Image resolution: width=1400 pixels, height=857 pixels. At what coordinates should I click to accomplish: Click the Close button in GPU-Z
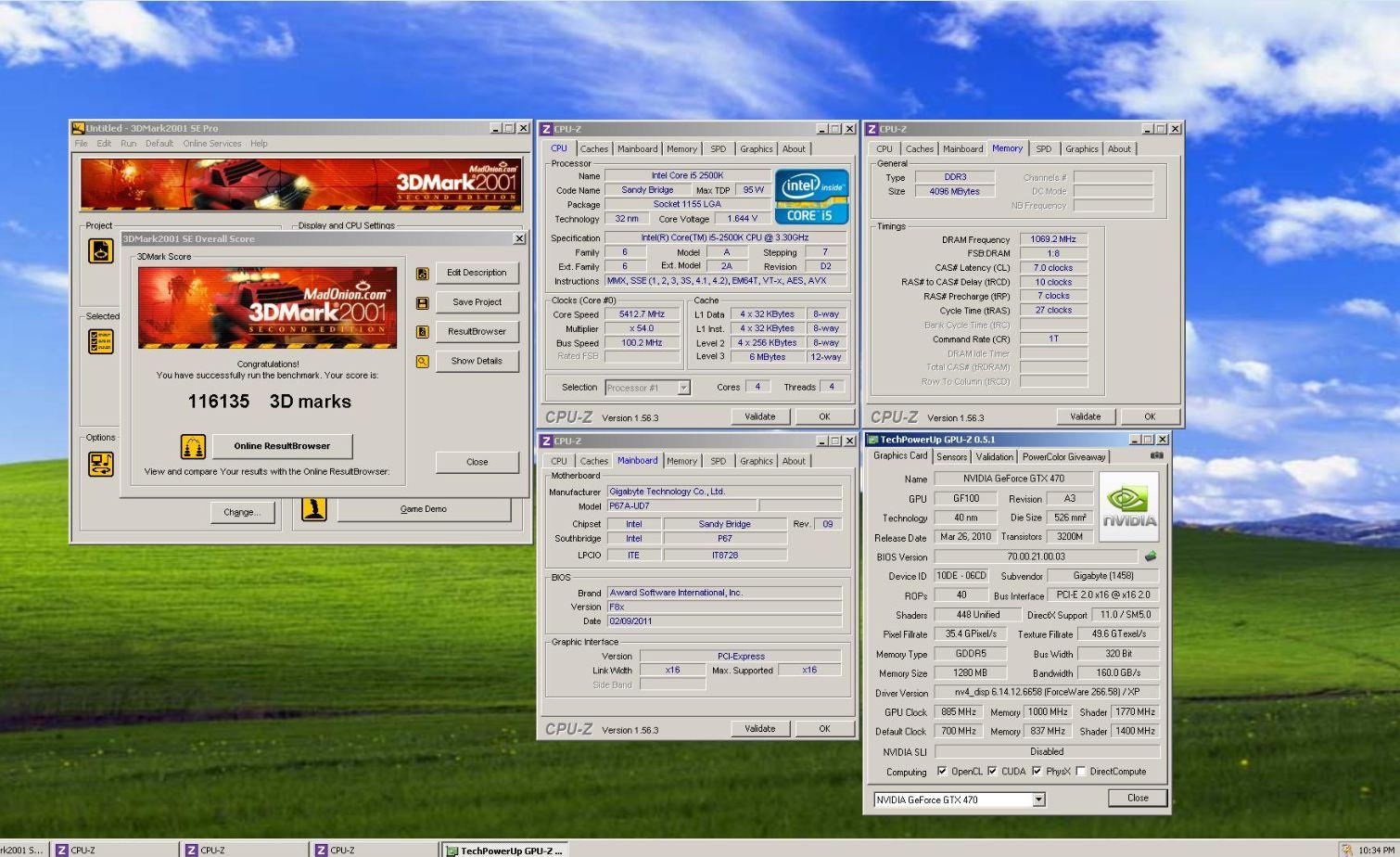(x=1138, y=798)
